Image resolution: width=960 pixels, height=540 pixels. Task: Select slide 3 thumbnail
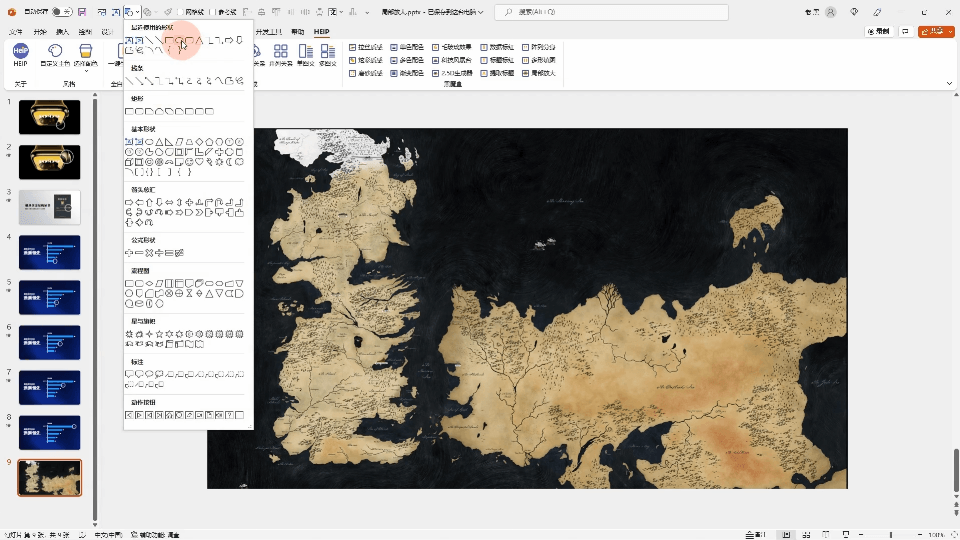click(x=50, y=207)
